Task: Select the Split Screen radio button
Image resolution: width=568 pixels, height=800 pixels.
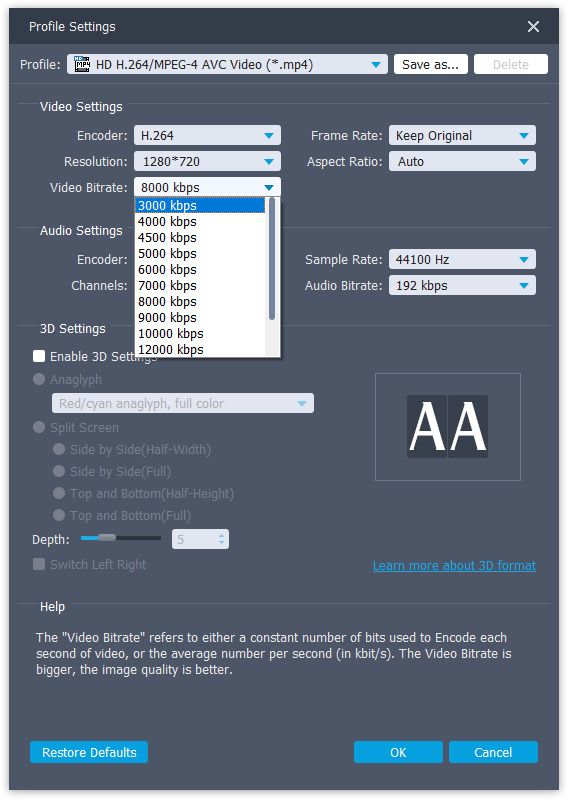Action: 39,427
